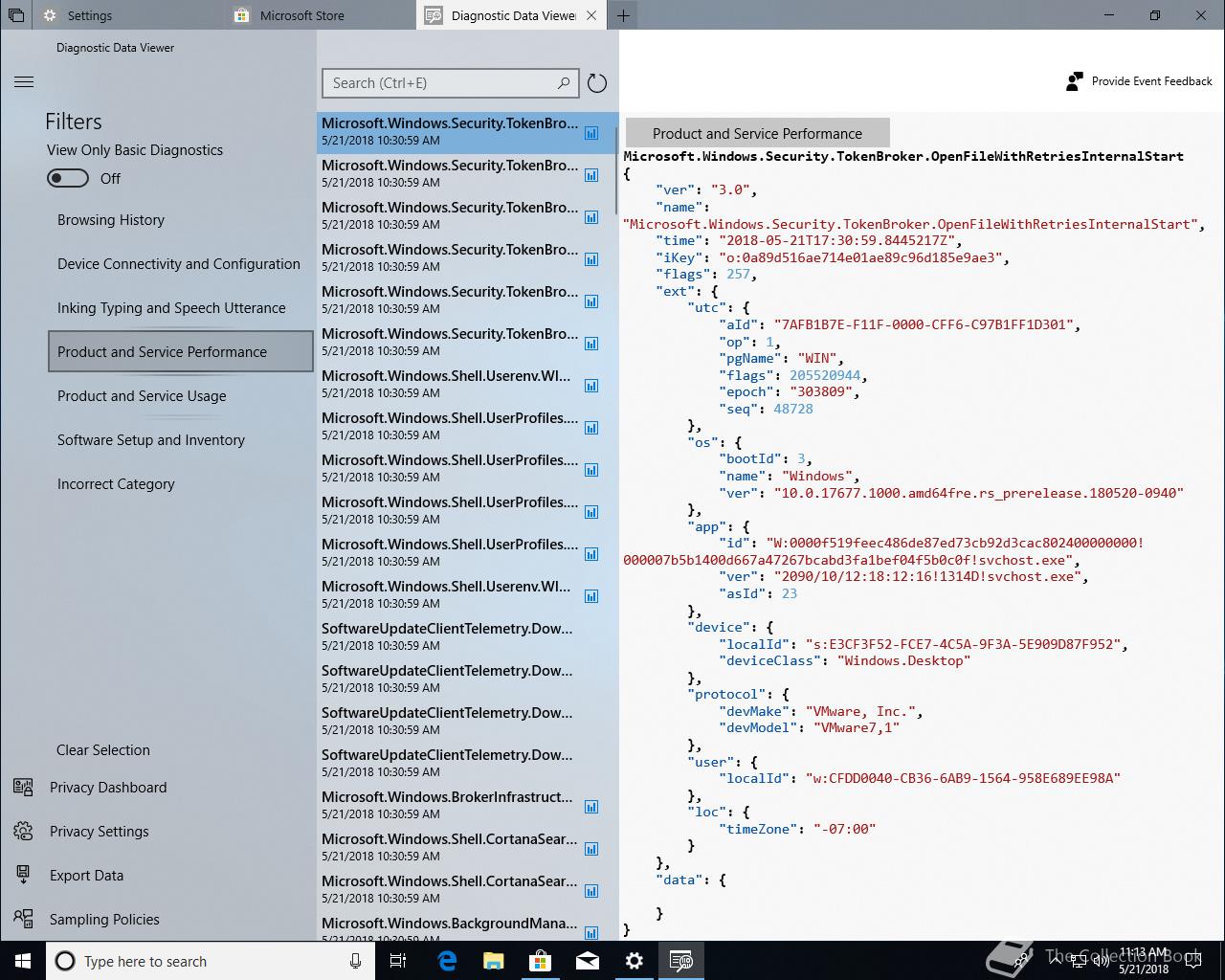Viewport: 1225px width, 980px height.
Task: Click the "Windows.Desktop" deviceClass value
Action: pyautogui.click(x=903, y=660)
